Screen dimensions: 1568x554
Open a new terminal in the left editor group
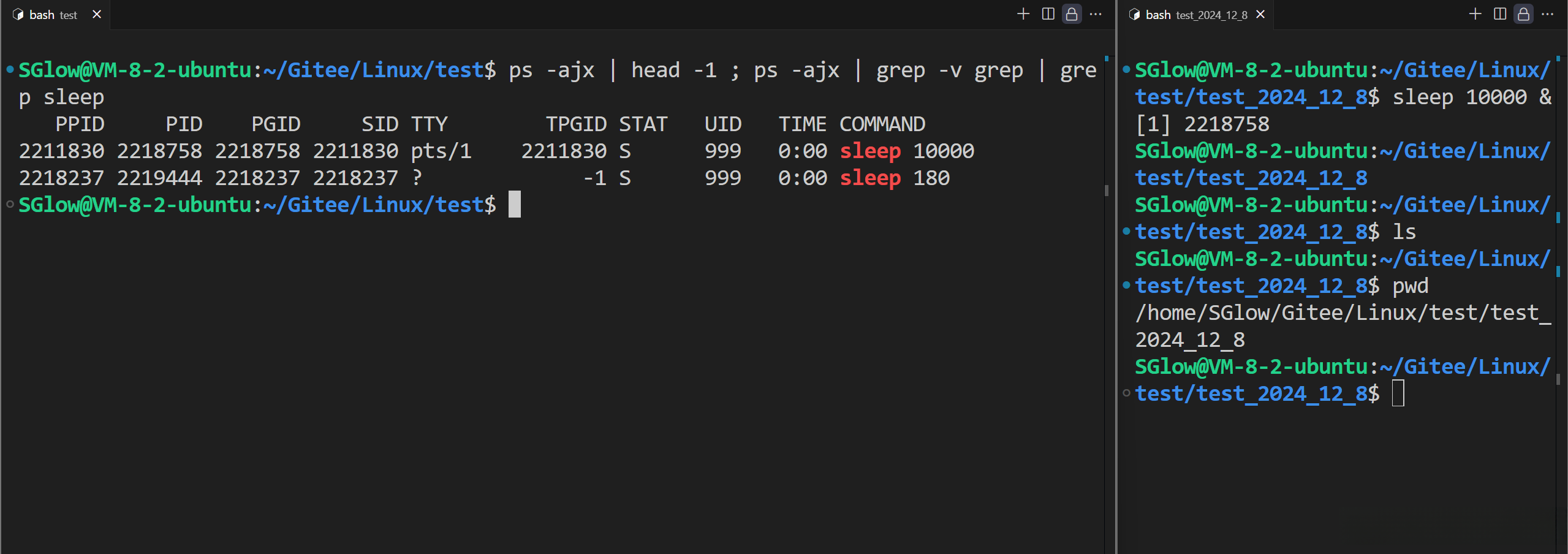click(1023, 14)
